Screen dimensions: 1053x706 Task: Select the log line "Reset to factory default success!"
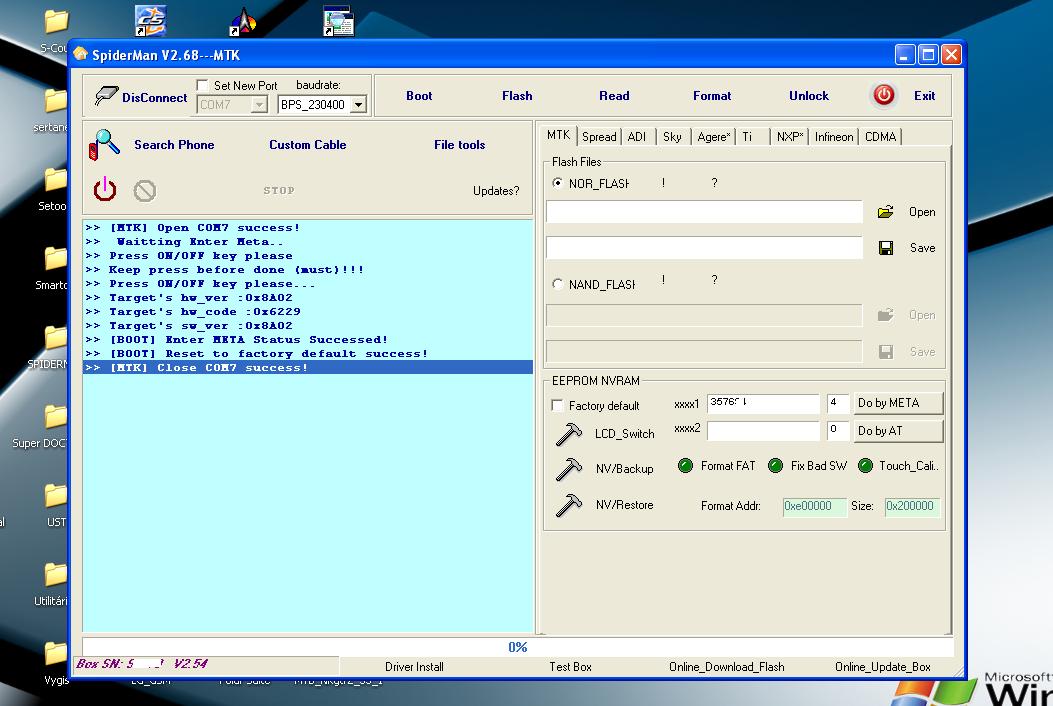[308, 353]
